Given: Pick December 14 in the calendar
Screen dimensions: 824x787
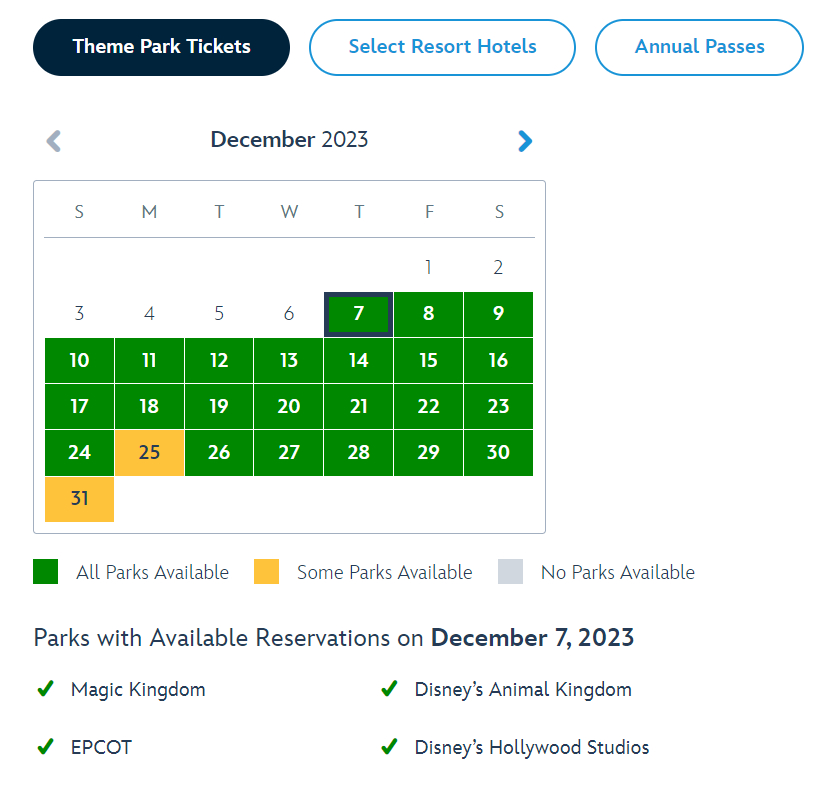Looking at the screenshot, I should point(358,360).
